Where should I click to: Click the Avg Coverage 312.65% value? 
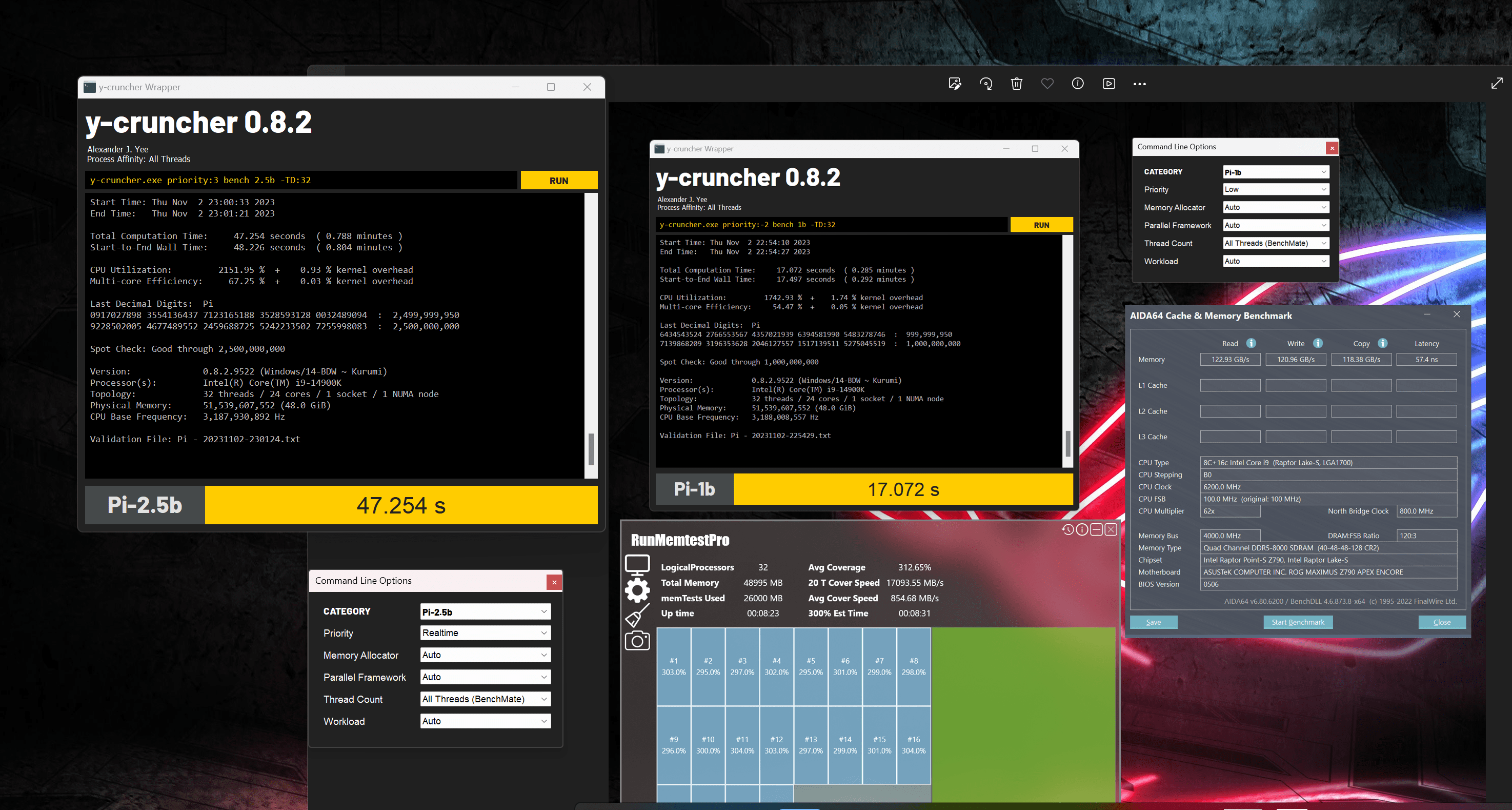(x=915, y=567)
